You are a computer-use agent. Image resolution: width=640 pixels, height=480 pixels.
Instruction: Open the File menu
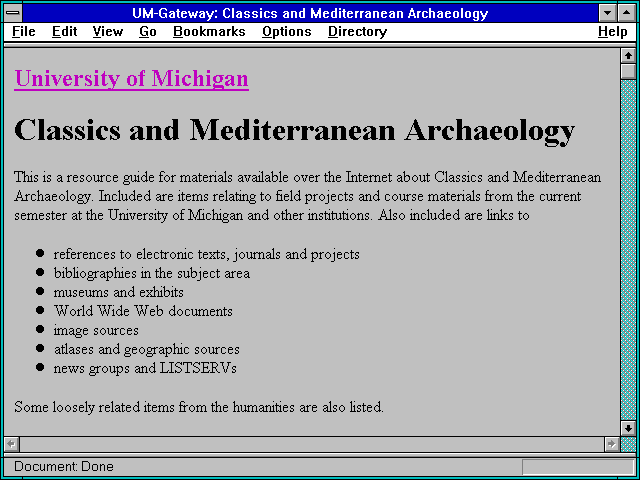pos(24,31)
